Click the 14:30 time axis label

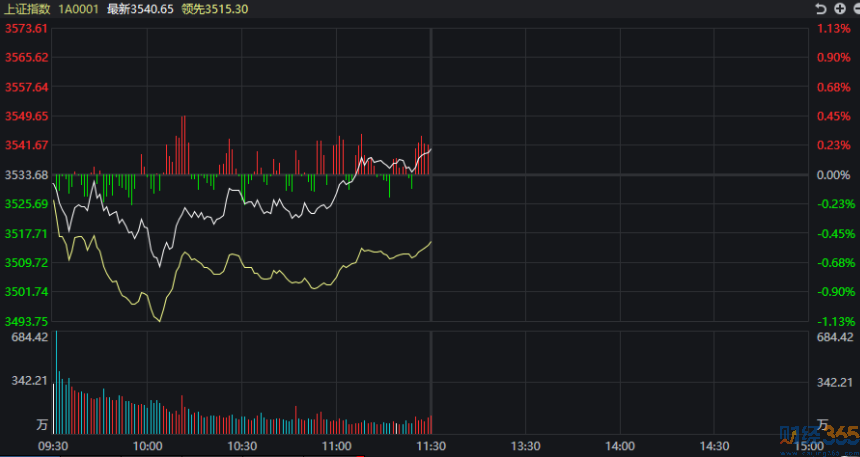pos(715,446)
